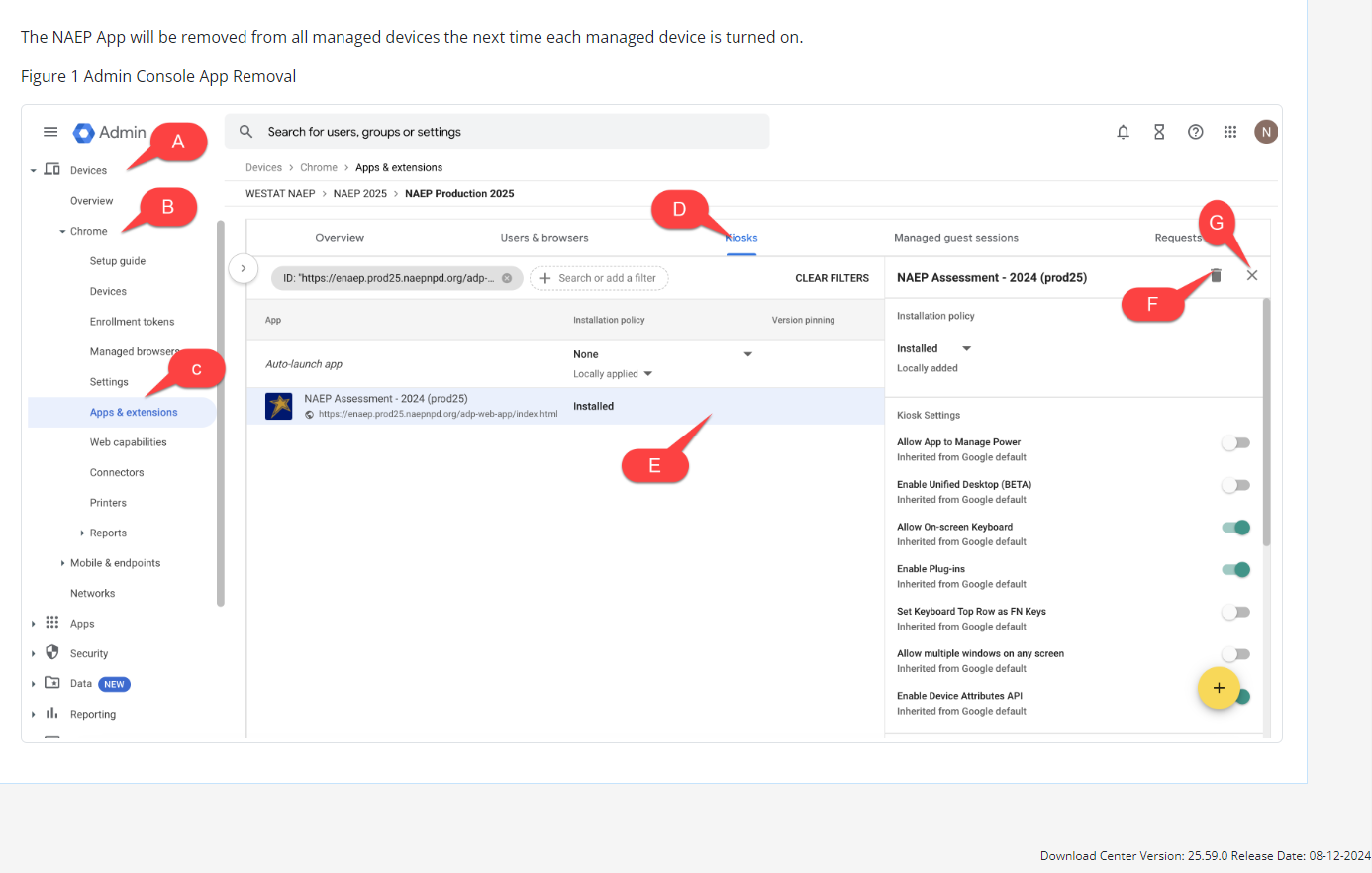Screen dimensions: 1372x873
Task: Expand the Reports submenu
Action: click(82, 533)
